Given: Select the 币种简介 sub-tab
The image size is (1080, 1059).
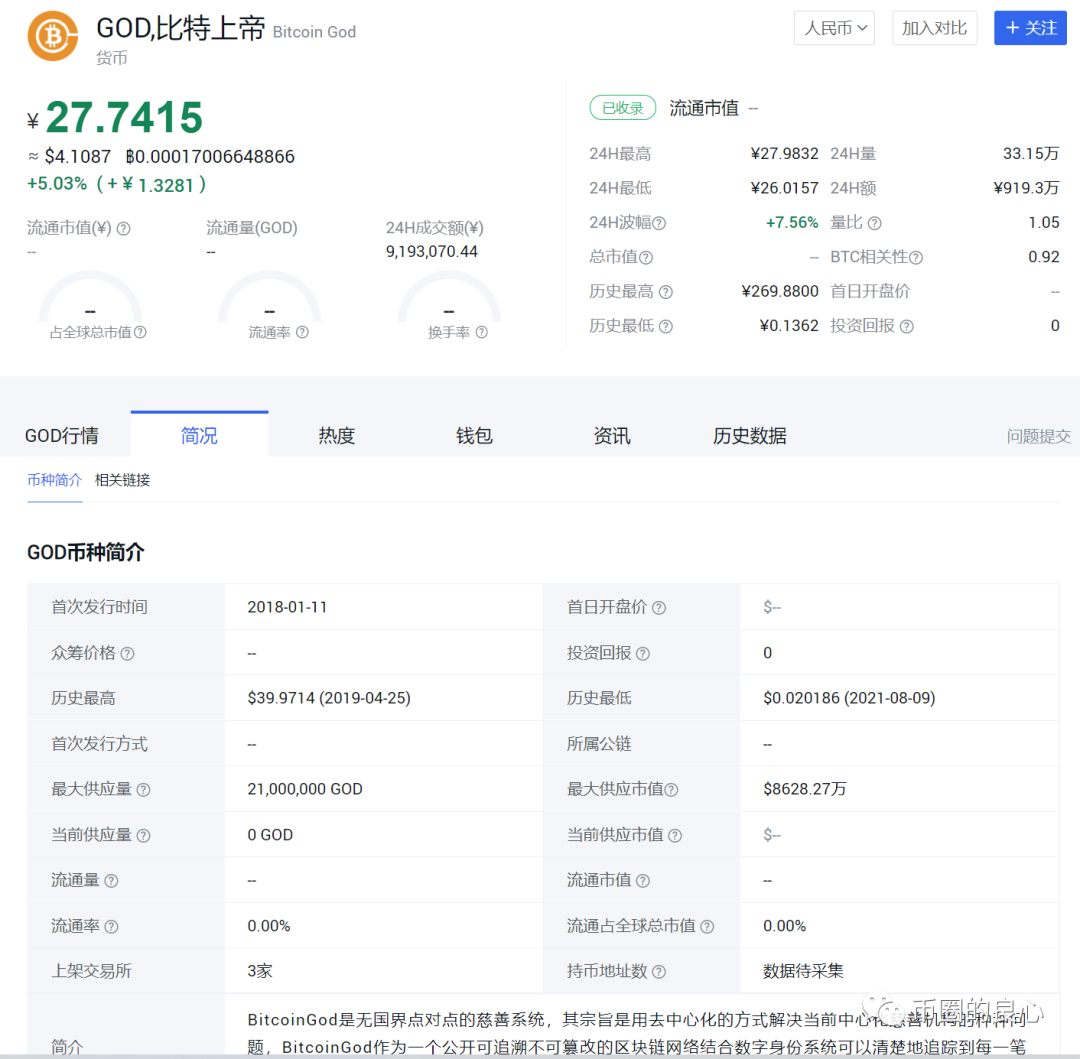Looking at the screenshot, I should 54,480.
